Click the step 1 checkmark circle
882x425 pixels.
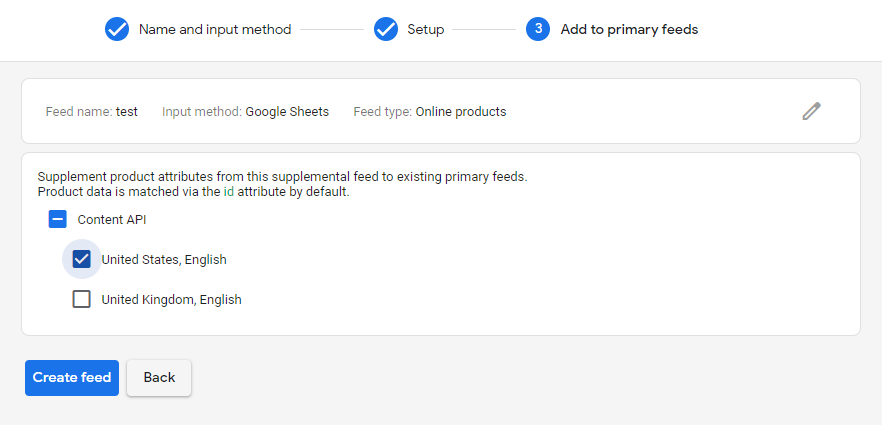pos(117,29)
